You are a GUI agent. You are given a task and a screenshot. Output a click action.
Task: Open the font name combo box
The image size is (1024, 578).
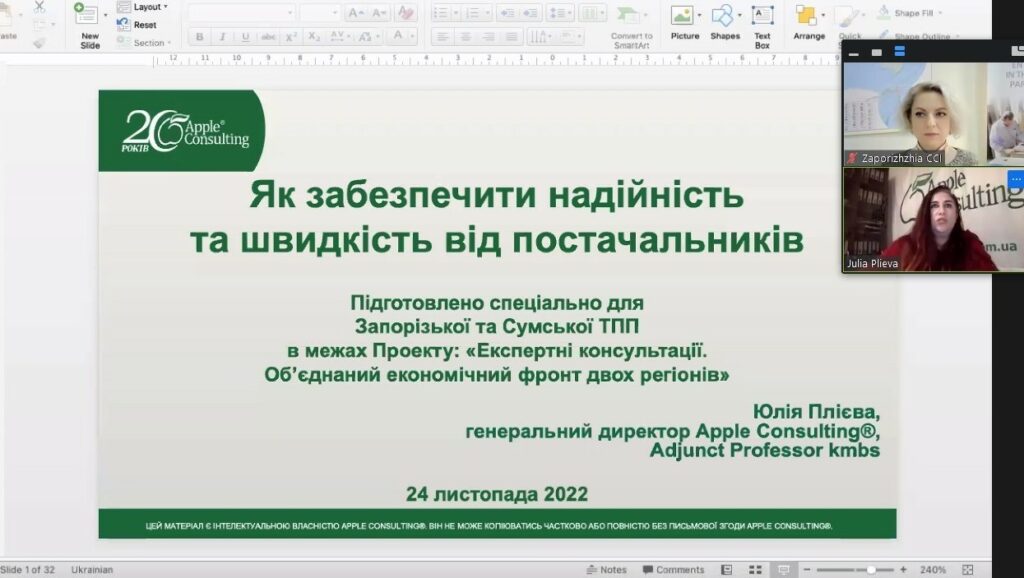[241, 12]
